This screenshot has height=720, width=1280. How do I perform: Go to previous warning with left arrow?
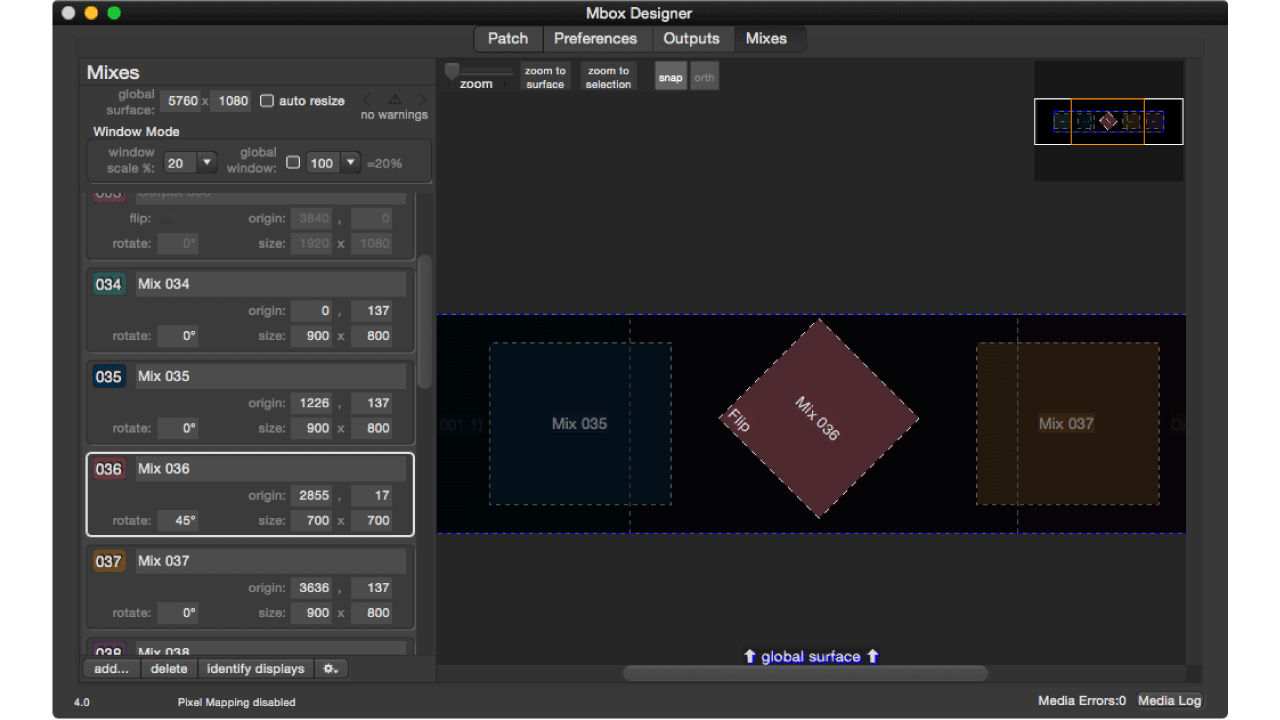pyautogui.click(x=367, y=99)
